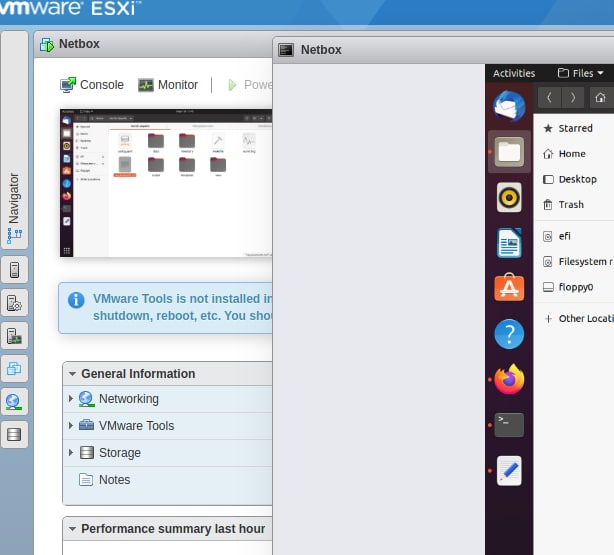The width and height of the screenshot is (614, 555).
Task: Open Files app from the dock
Action: tap(509, 152)
